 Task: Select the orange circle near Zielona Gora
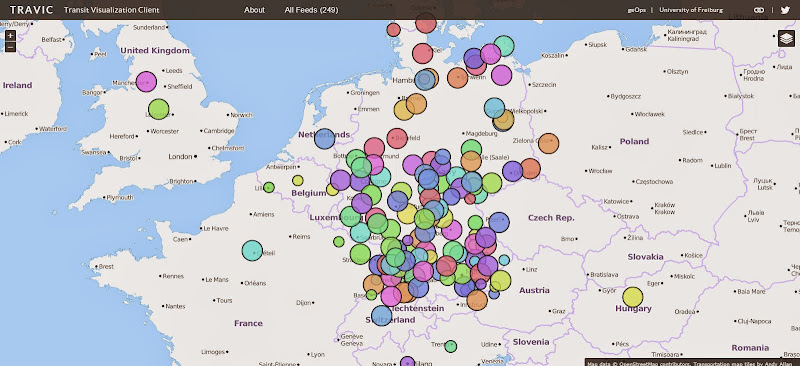coord(548,143)
